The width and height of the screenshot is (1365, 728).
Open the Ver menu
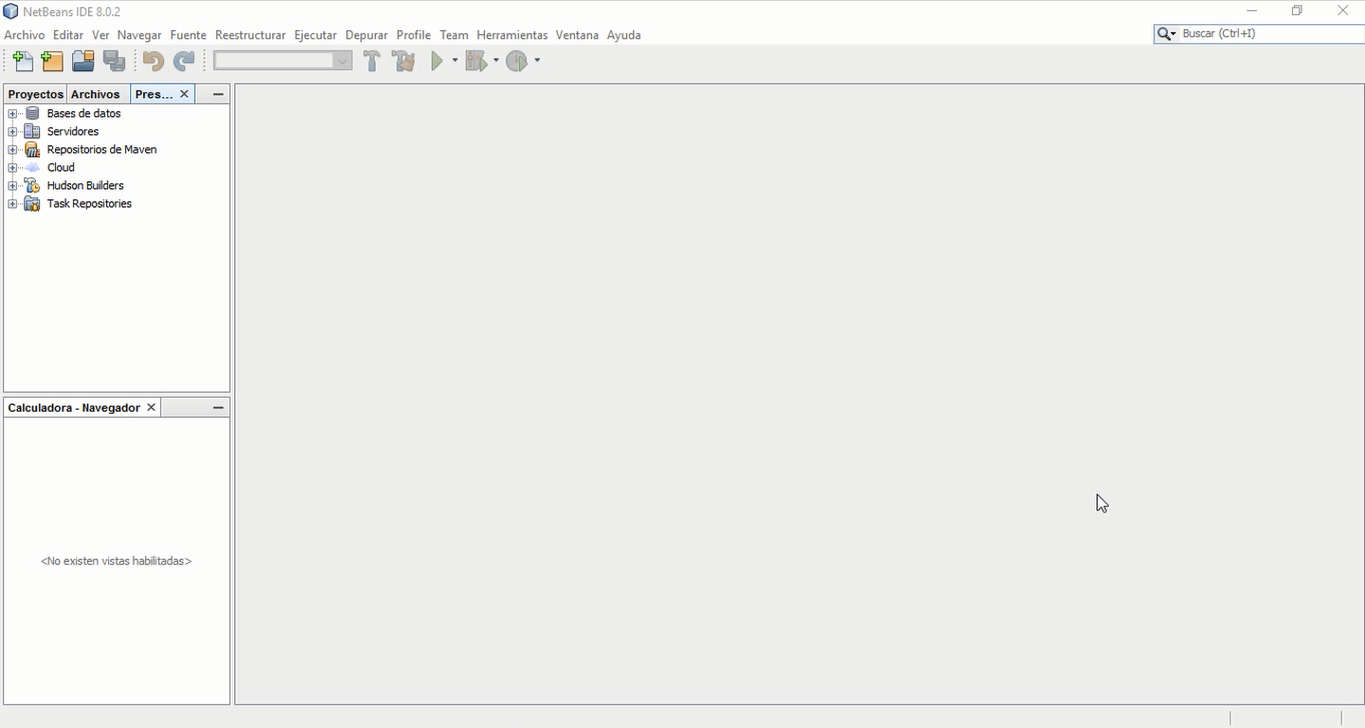[100, 35]
